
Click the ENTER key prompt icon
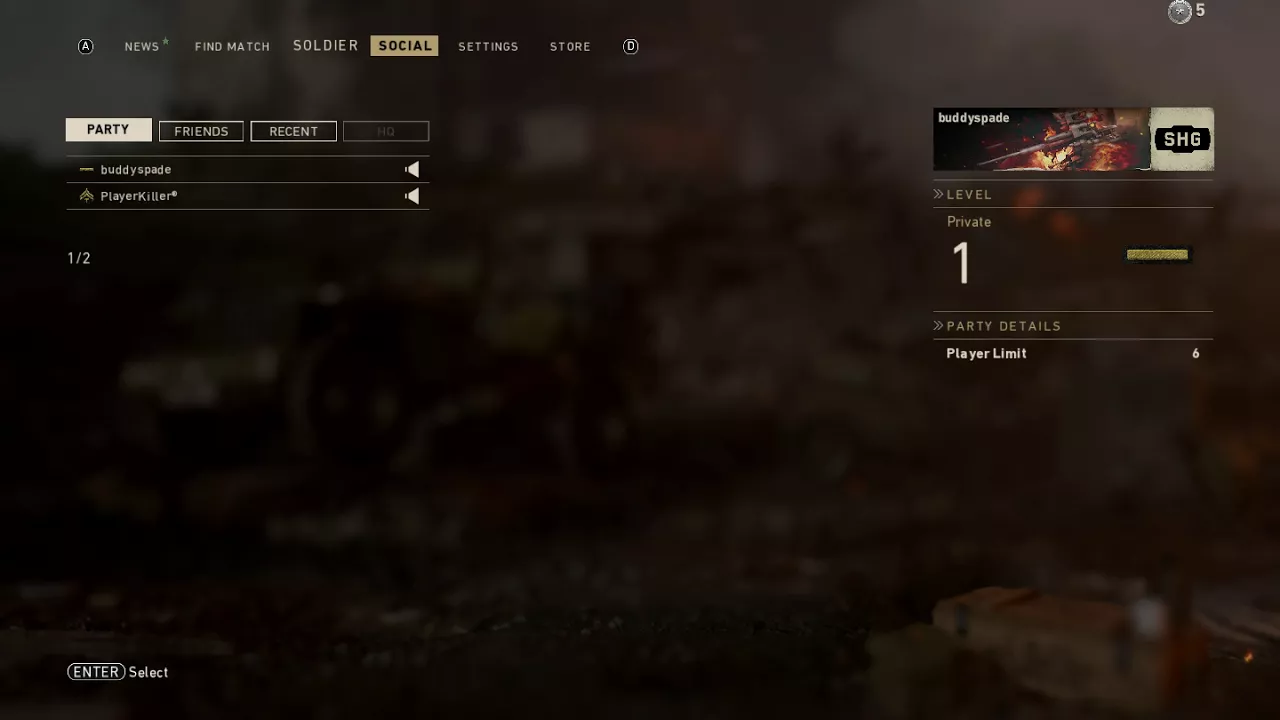click(96, 672)
